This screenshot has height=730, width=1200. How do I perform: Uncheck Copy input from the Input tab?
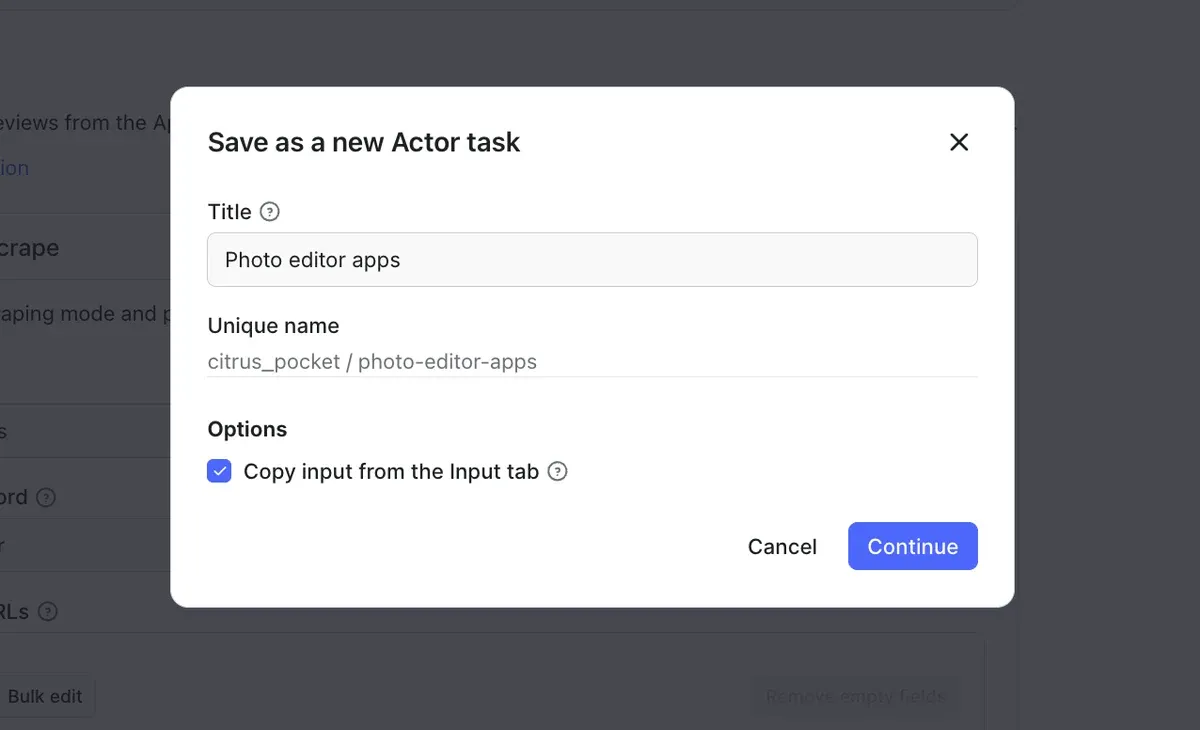coord(219,471)
